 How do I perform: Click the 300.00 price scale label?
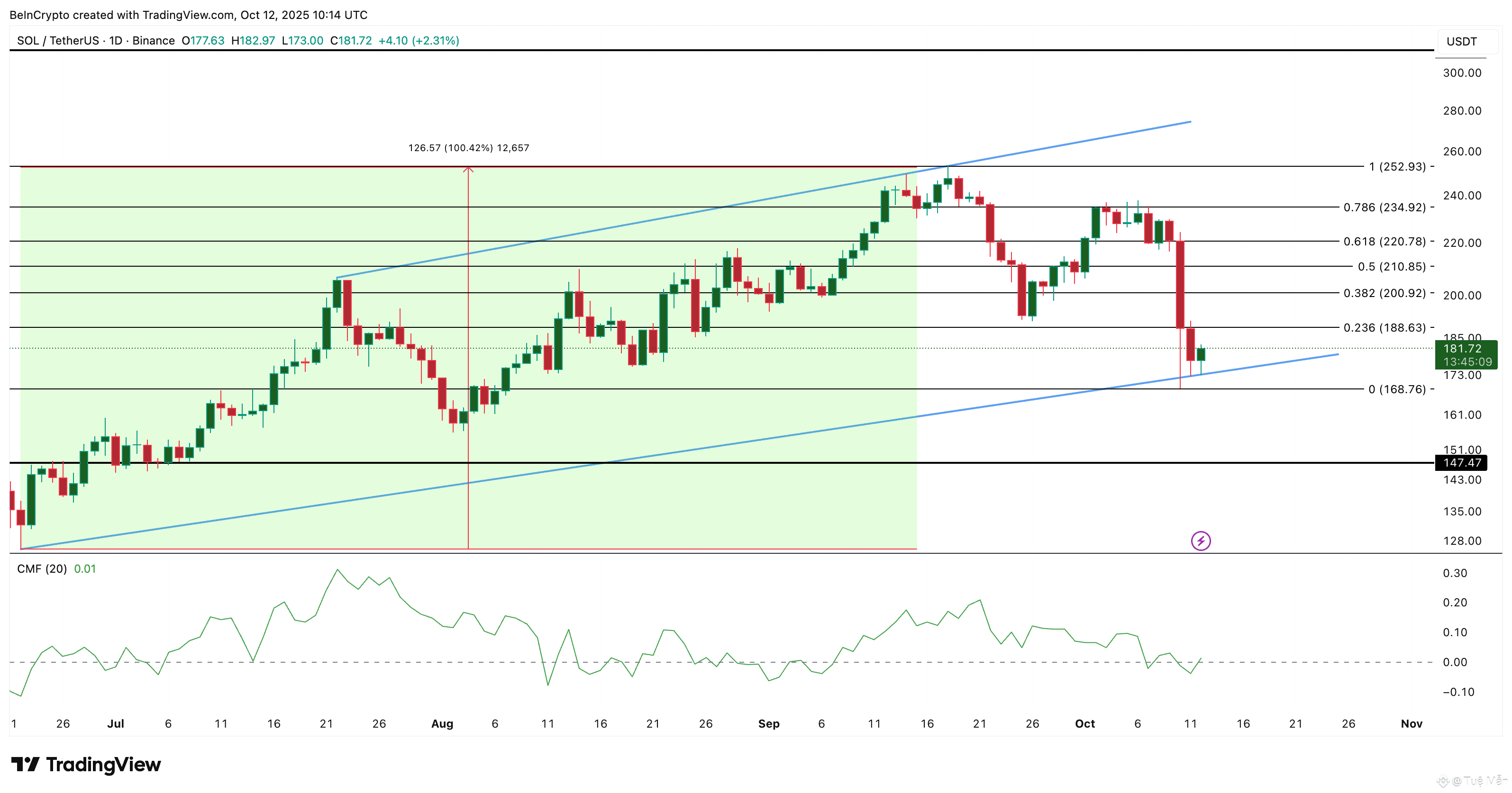1462,73
